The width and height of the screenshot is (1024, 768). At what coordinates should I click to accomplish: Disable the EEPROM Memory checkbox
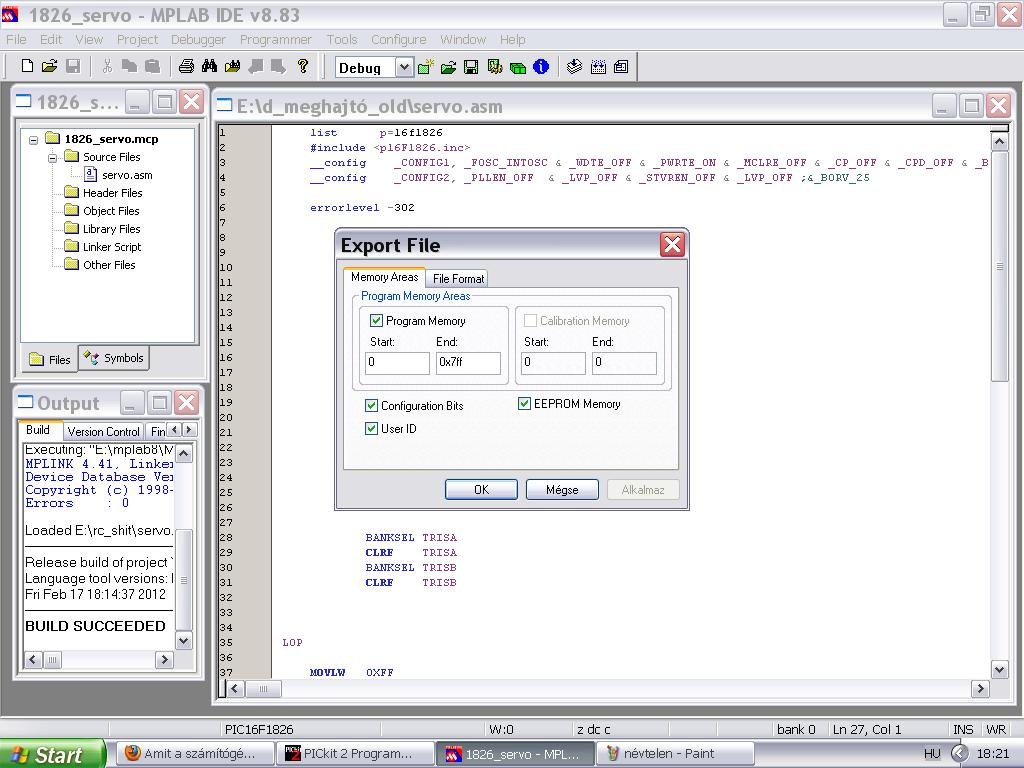pyautogui.click(x=524, y=404)
